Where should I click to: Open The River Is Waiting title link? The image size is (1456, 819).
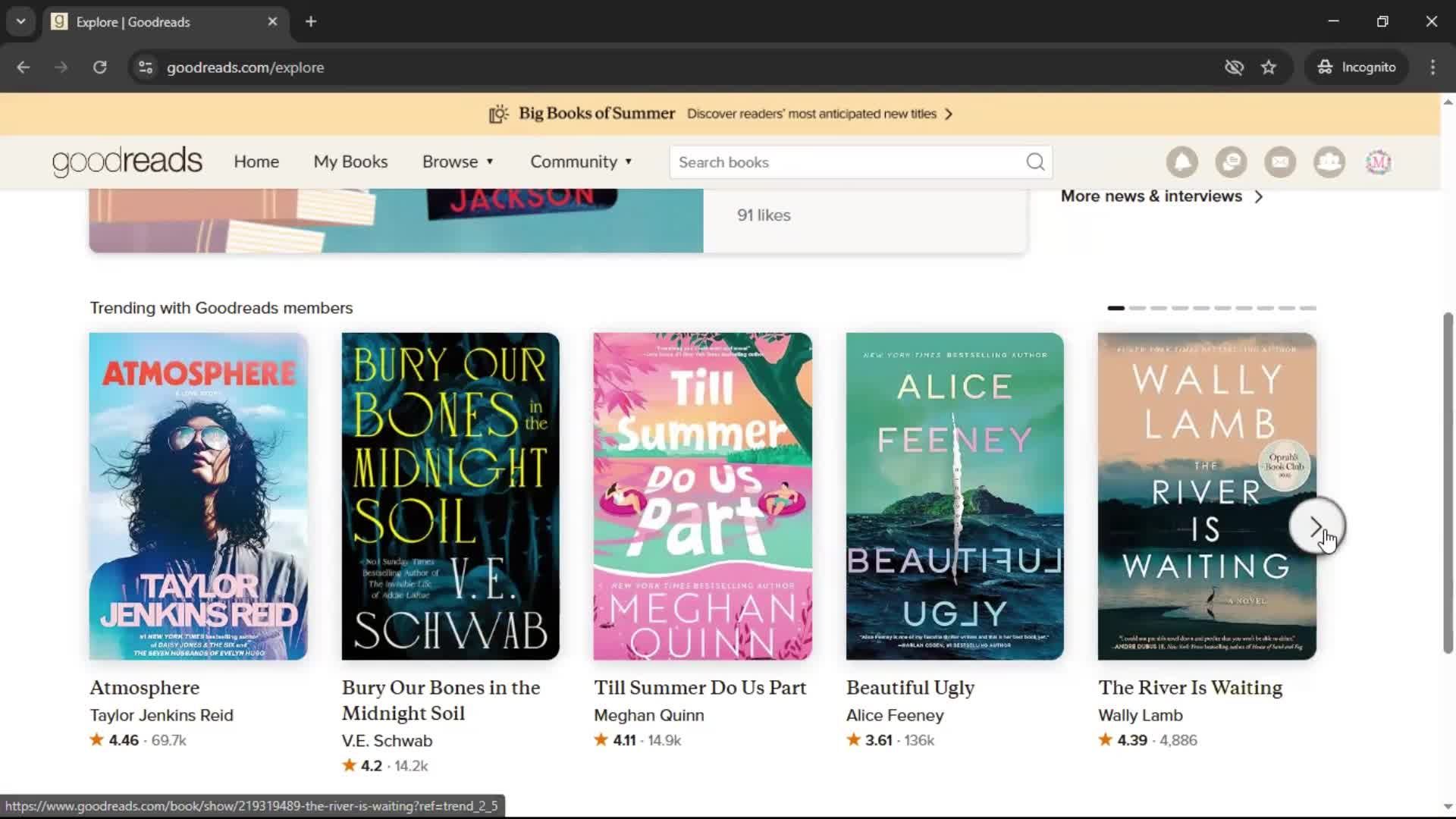1190,688
